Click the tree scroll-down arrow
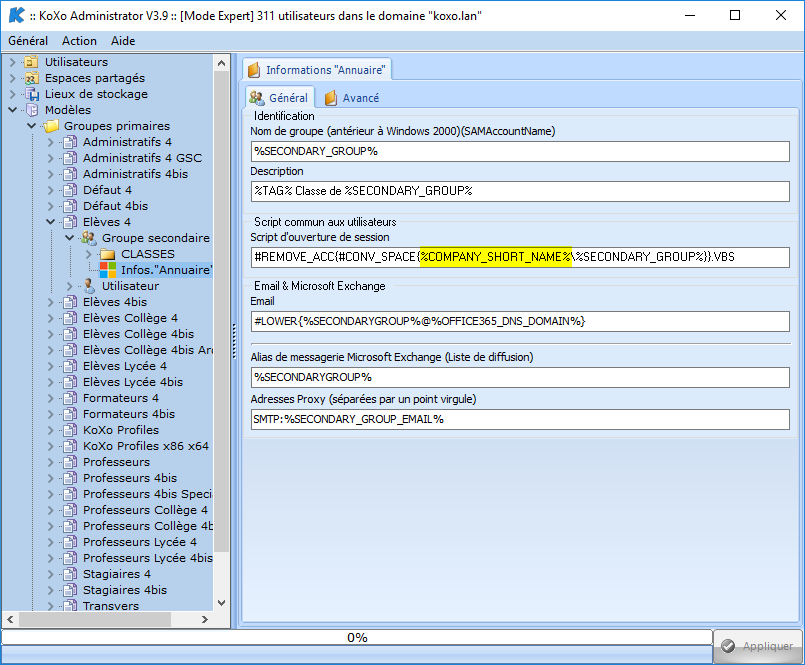 pyautogui.click(x=221, y=602)
